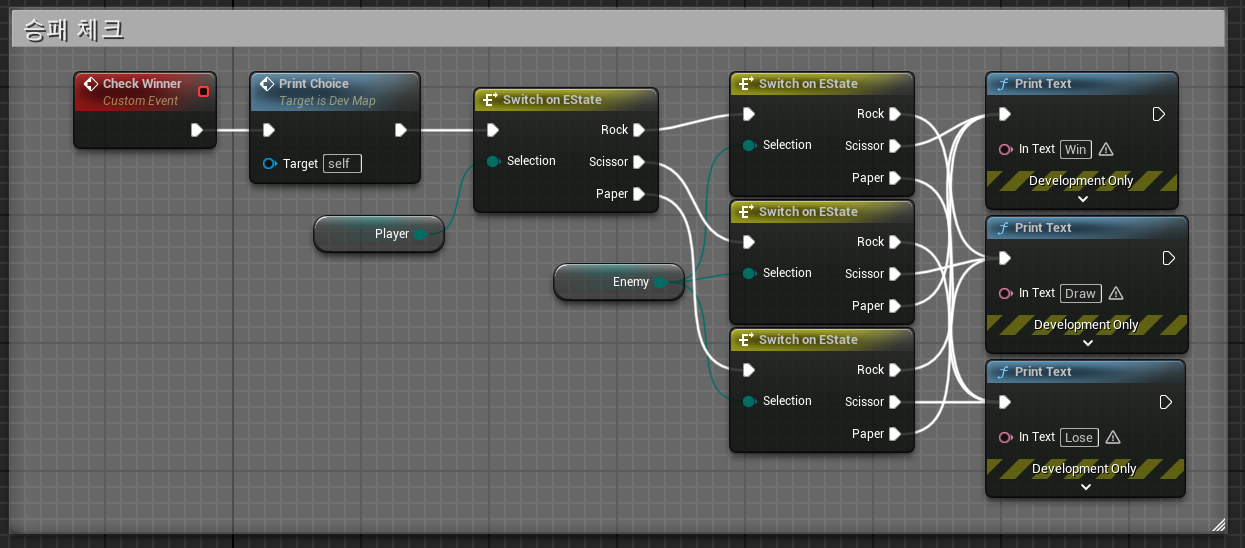
Task: Click the Check Winner exec output pin
Action: point(197,130)
